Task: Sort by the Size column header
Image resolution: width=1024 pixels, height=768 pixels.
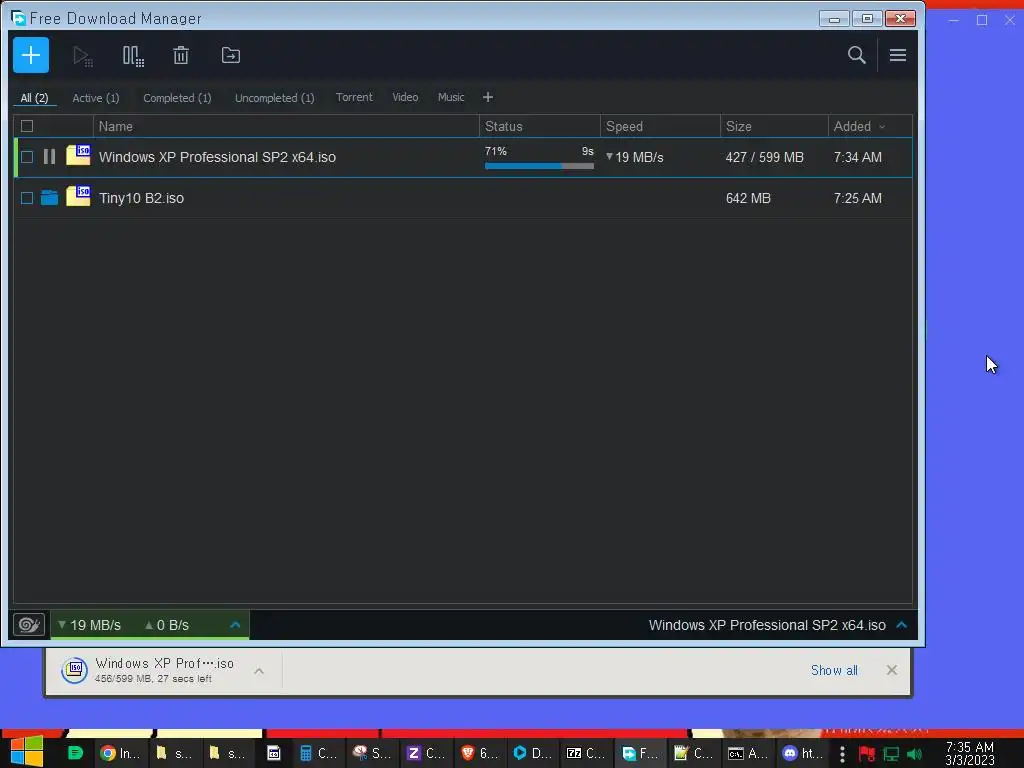Action: click(774, 126)
